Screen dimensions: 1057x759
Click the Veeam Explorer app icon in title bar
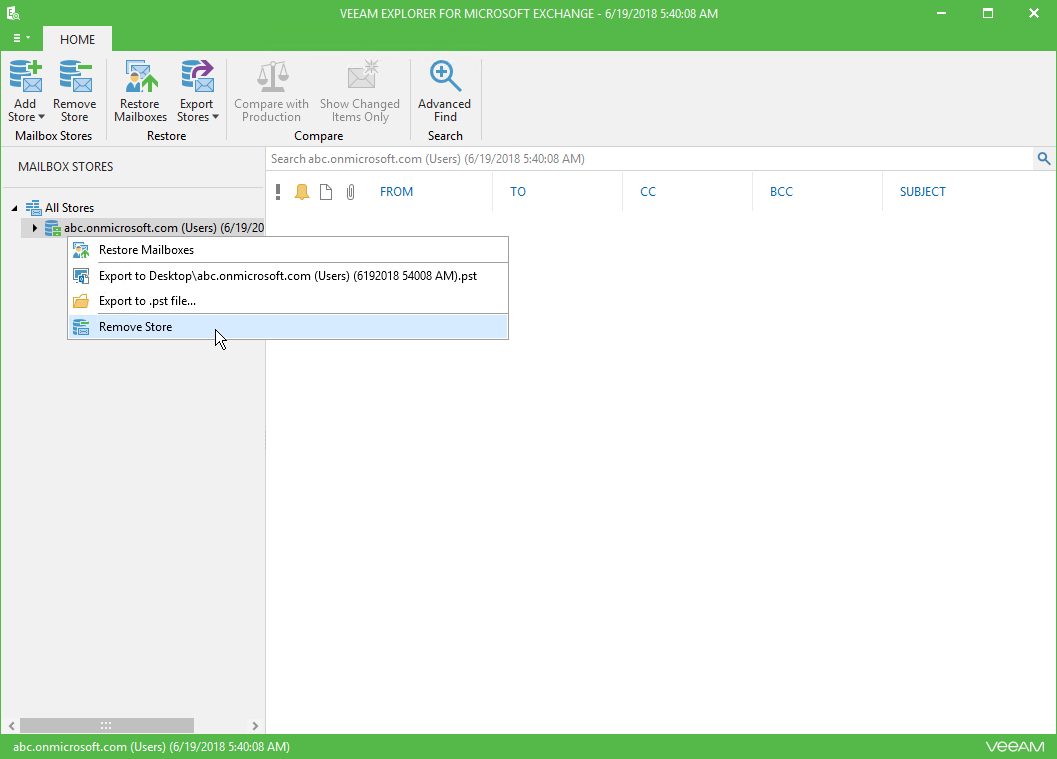13,13
